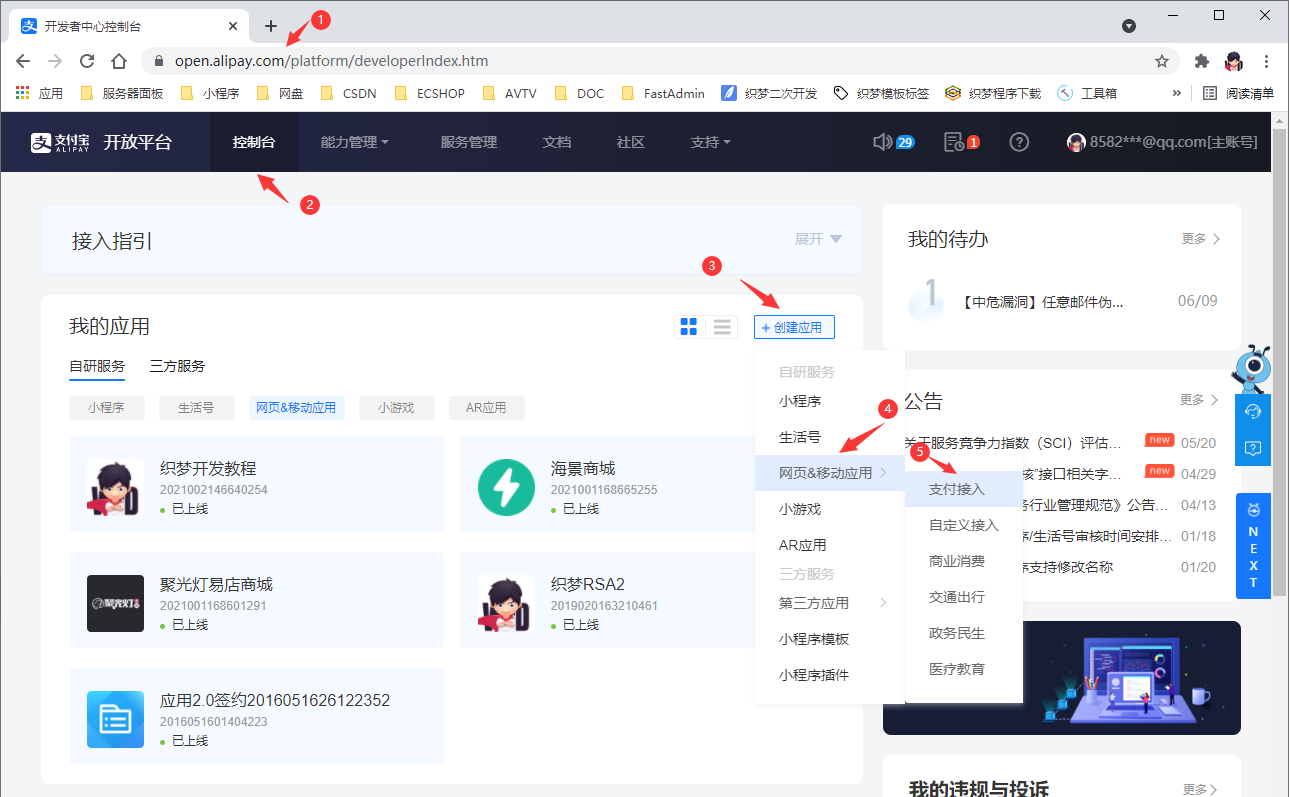Reload the current page
This screenshot has height=797, width=1290.
pos(87,61)
